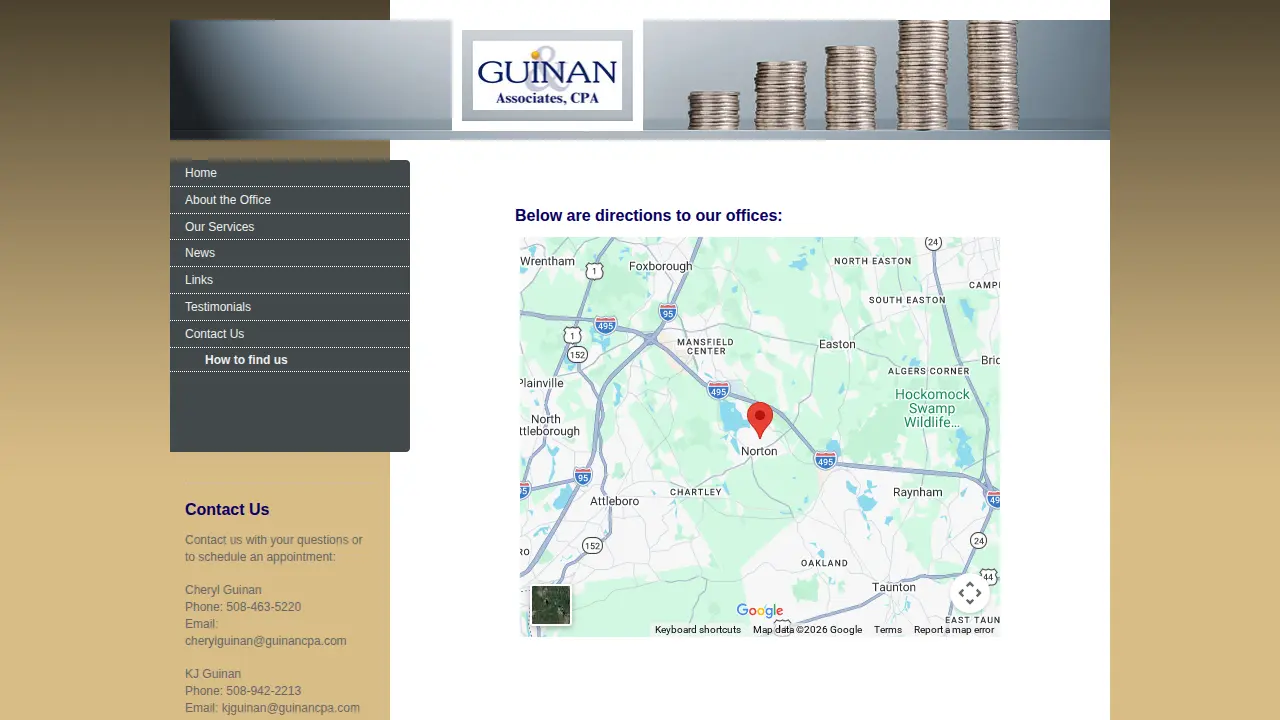Click the Wrentham label on the map

point(548,261)
